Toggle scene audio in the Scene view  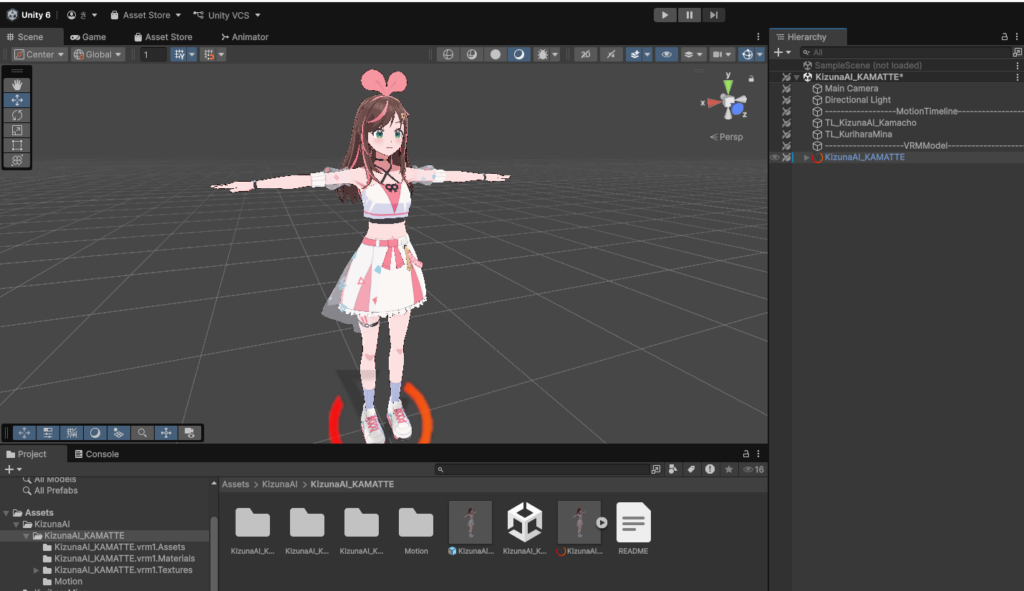tap(611, 53)
